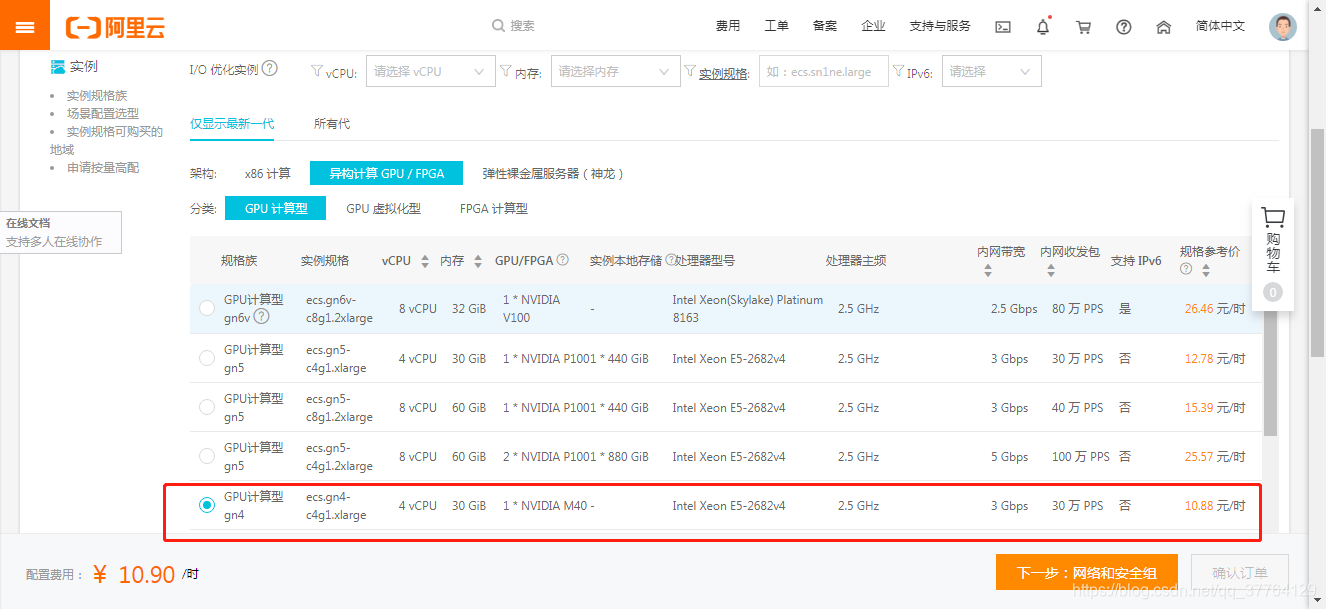
Task: Sort by 内网带宽 column arrows
Action: point(988,270)
